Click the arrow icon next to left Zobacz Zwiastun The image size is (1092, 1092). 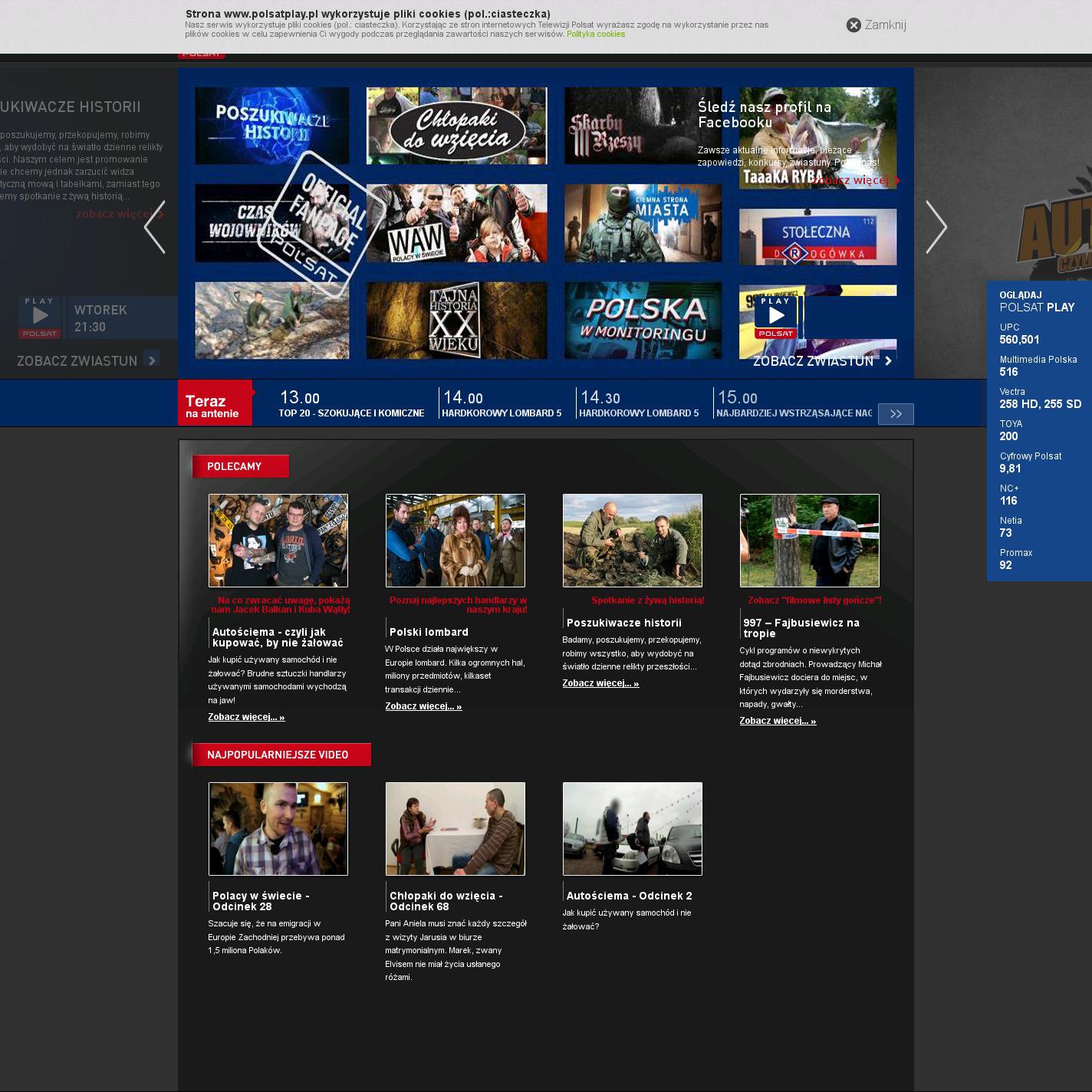pos(152,360)
